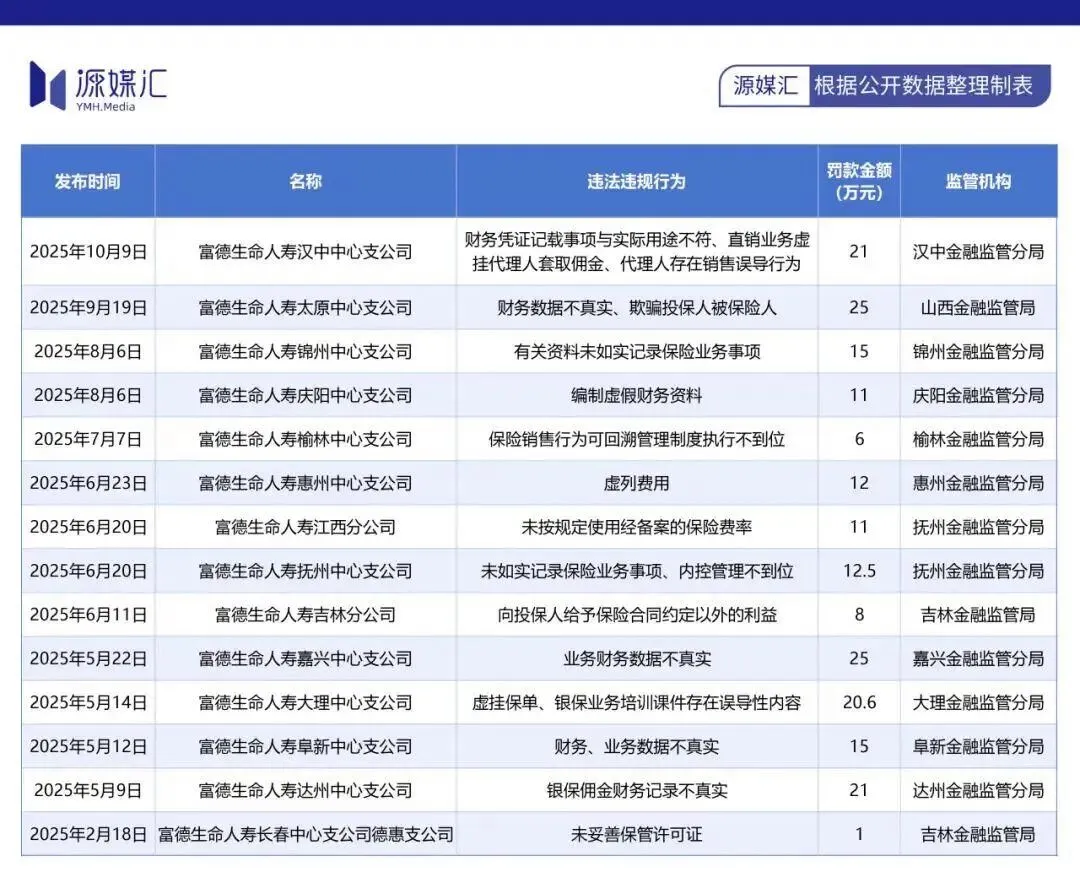Click 未按规定使用经备案的保险费率 violation cell

(x=637, y=527)
